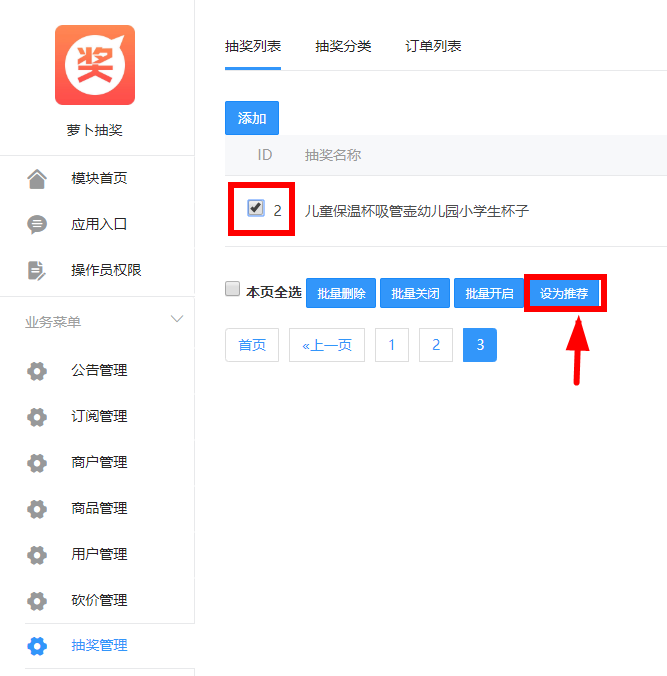Screen dimensions: 667x676
Task: Click the 批量开启 button
Action: 489,293
